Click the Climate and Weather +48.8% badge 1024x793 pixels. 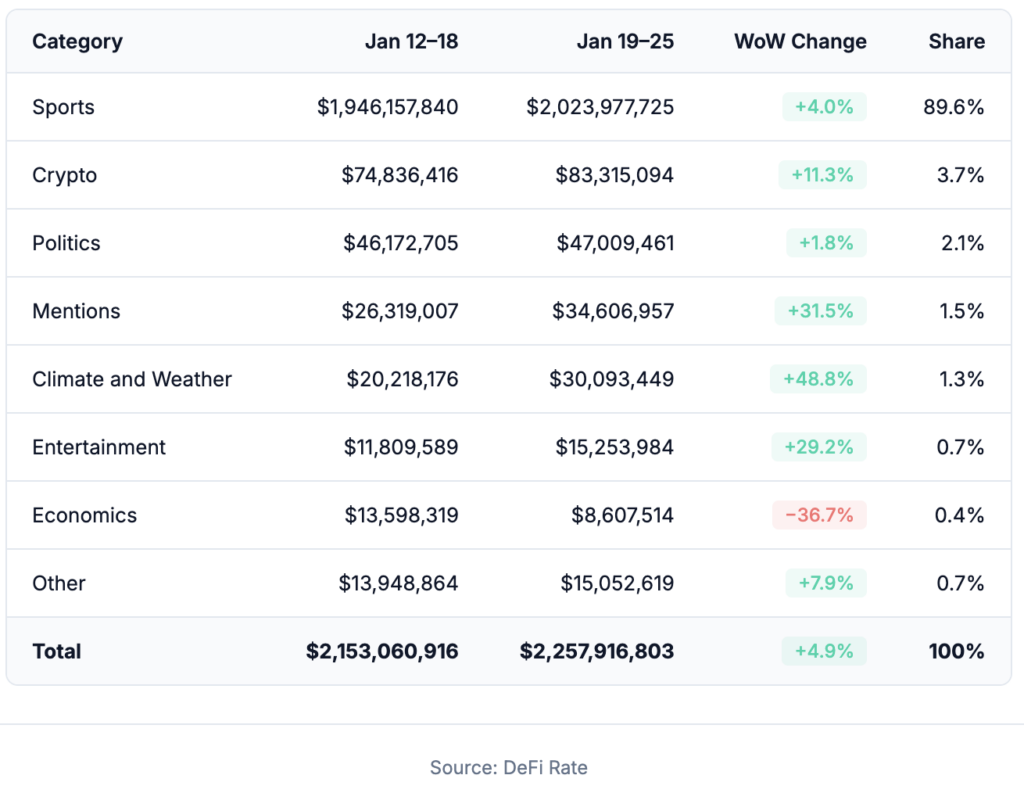pyautogui.click(x=818, y=379)
